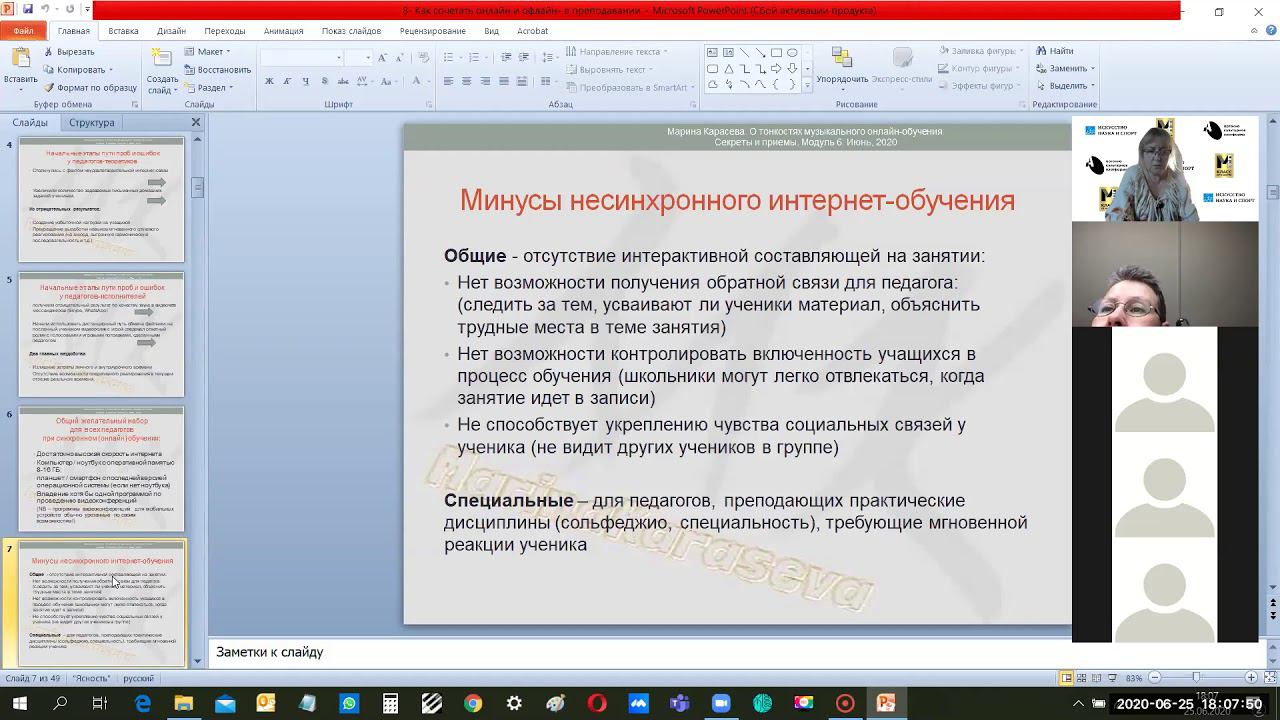Open the Дизайн ribbon tab
1280x720 pixels.
(x=171, y=31)
